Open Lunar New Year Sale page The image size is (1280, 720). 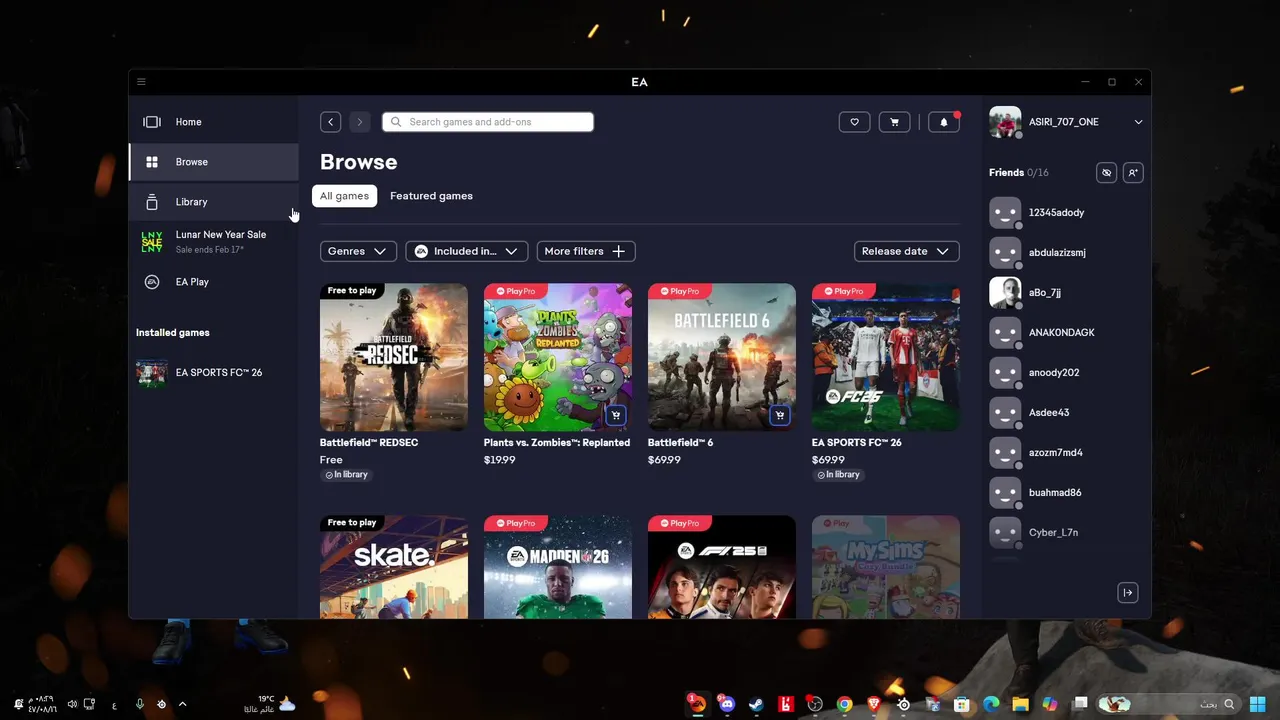pyautogui.click(x=214, y=241)
